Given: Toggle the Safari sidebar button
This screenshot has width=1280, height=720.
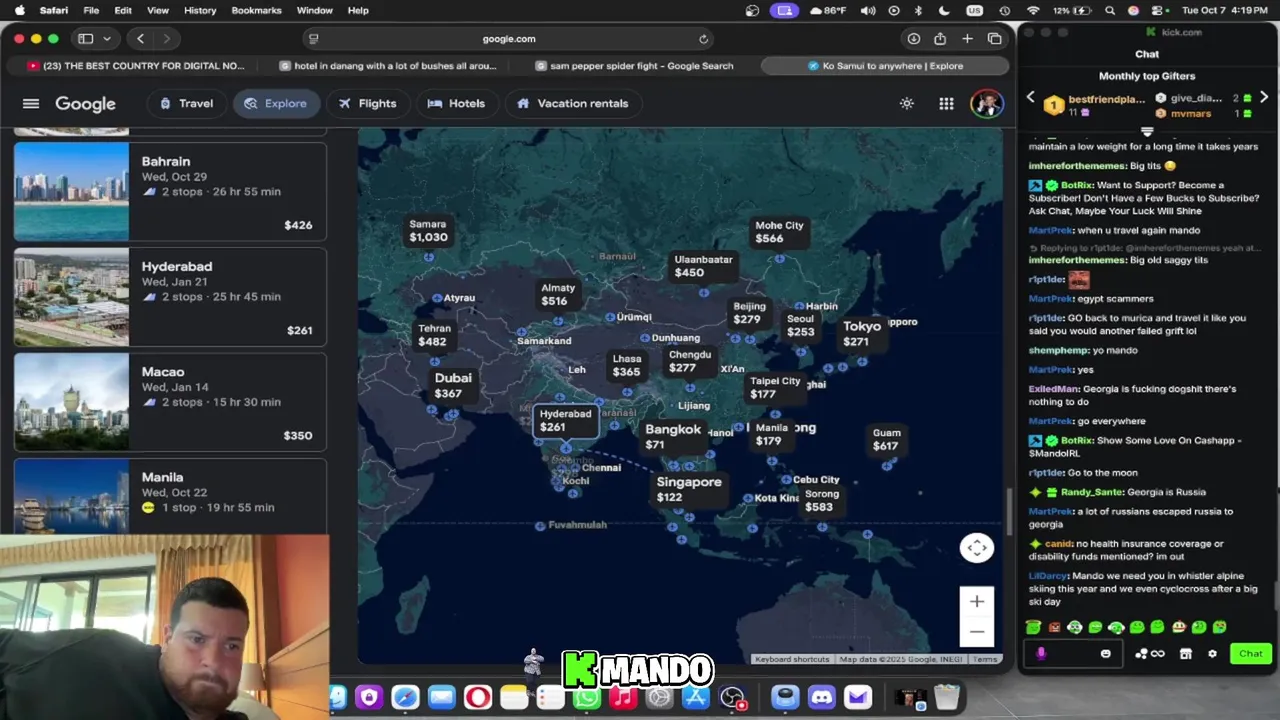Looking at the screenshot, I should coord(85,39).
